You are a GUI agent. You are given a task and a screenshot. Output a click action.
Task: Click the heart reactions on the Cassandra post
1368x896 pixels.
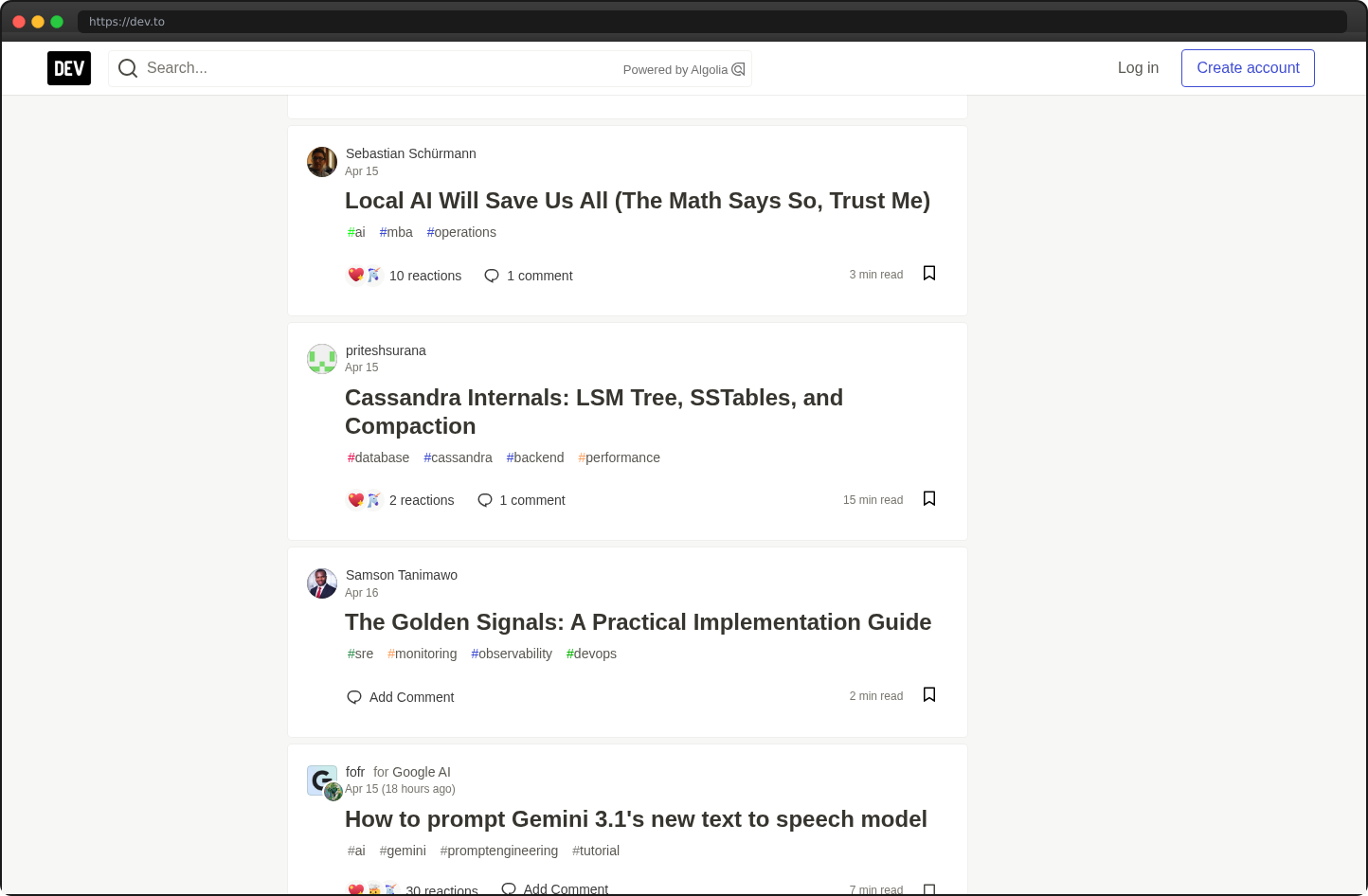point(355,499)
